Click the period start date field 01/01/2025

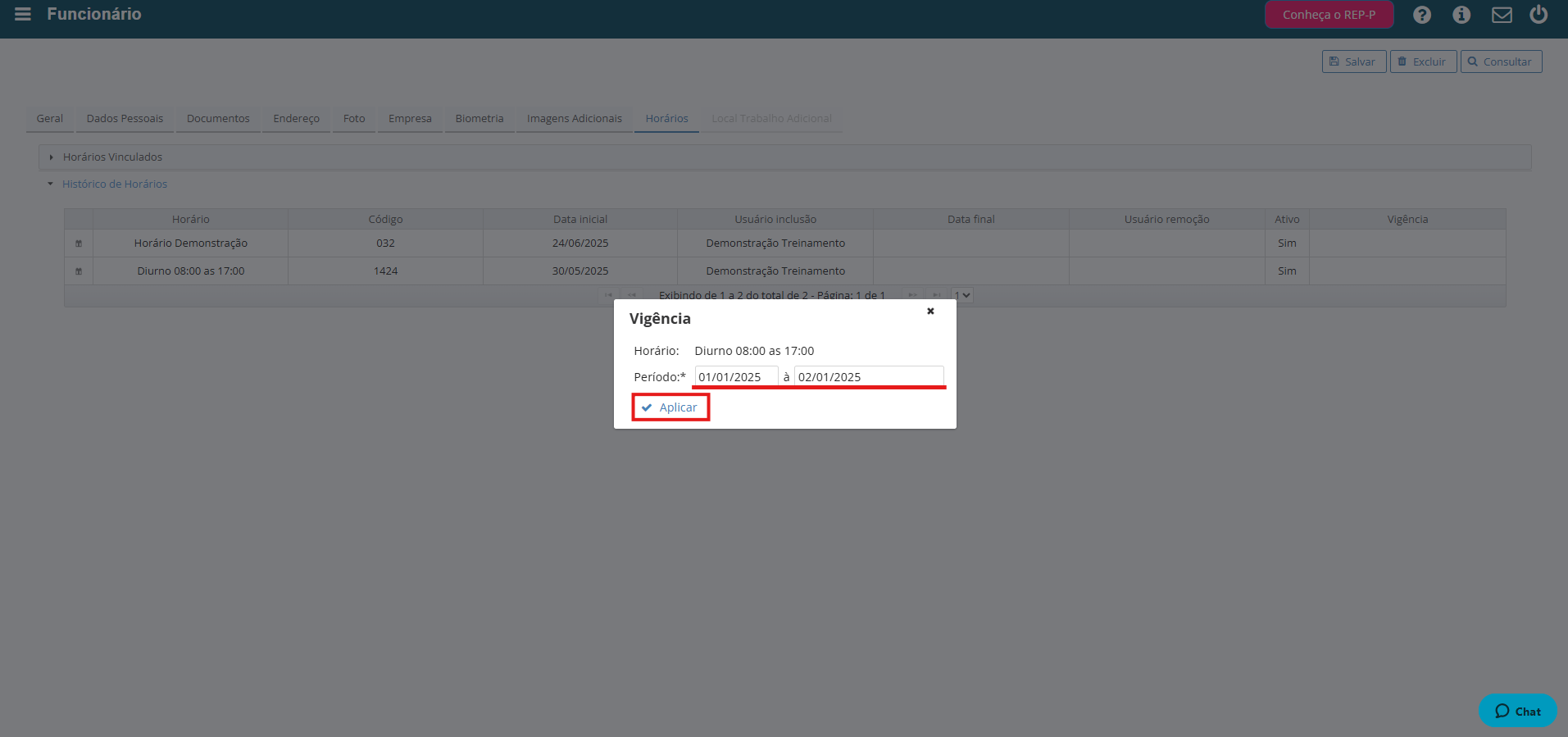point(736,376)
